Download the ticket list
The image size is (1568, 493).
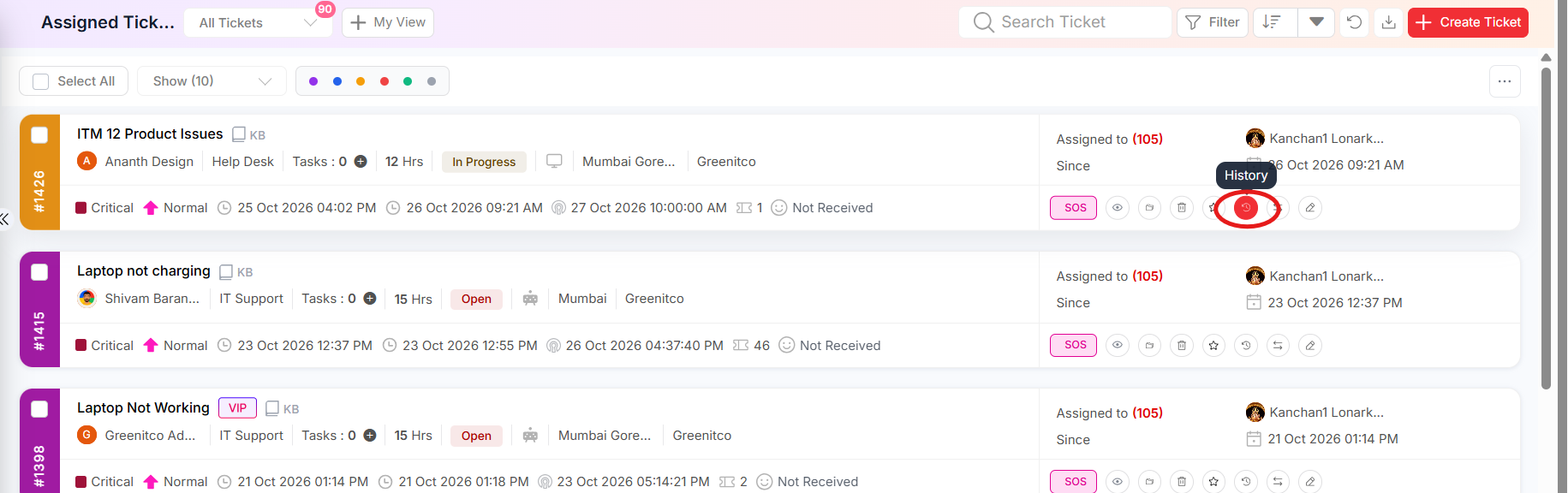click(1389, 22)
